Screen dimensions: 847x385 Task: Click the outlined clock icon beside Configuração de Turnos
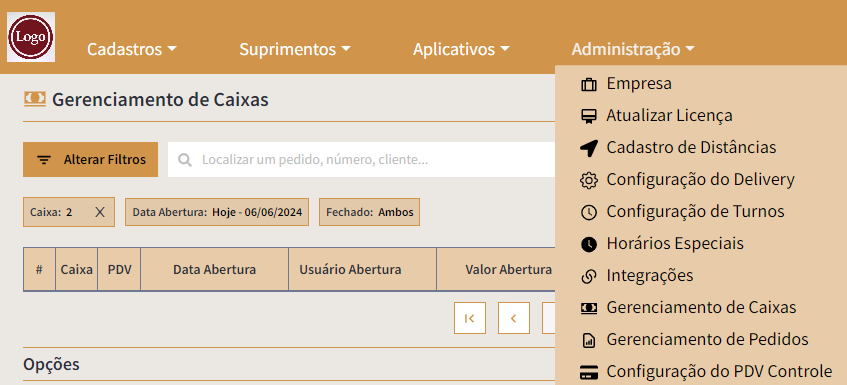[588, 212]
